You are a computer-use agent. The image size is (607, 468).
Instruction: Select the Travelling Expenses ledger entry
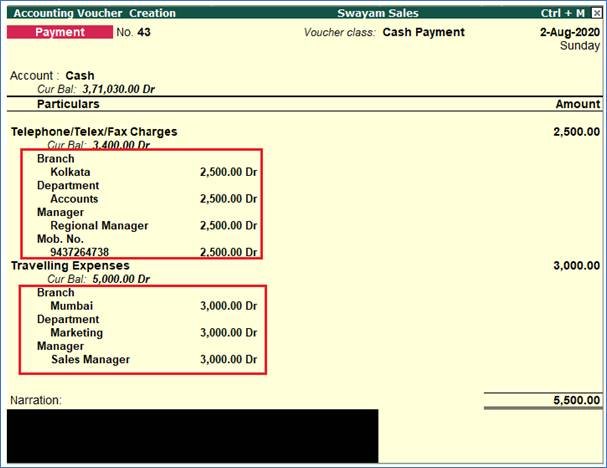click(x=70, y=265)
